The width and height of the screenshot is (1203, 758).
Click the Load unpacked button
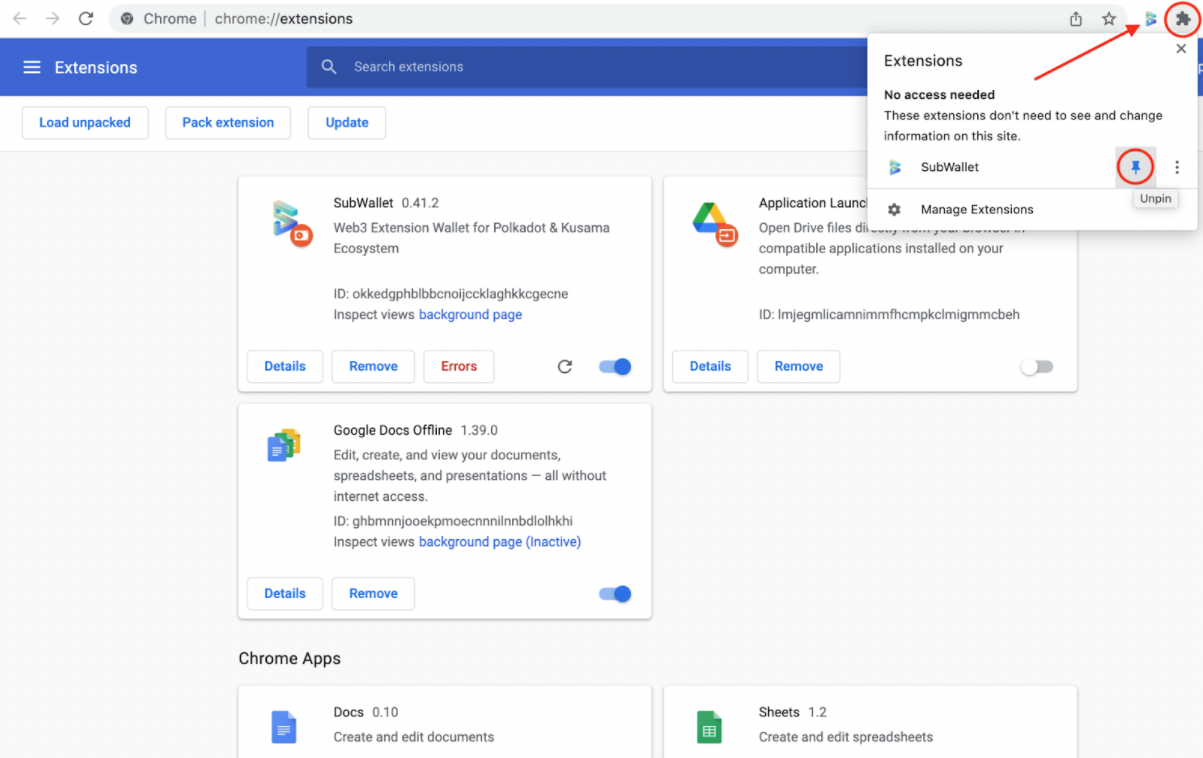coord(85,122)
